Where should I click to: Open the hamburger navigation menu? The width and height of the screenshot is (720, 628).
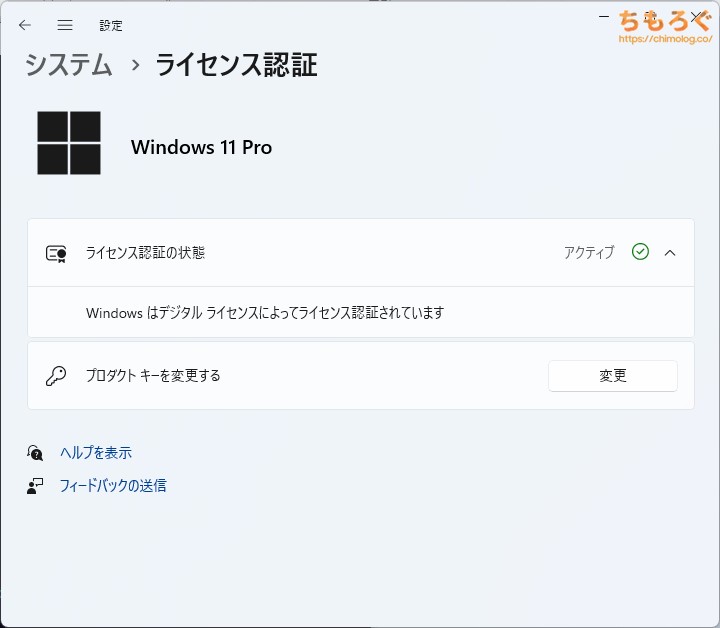(x=65, y=25)
